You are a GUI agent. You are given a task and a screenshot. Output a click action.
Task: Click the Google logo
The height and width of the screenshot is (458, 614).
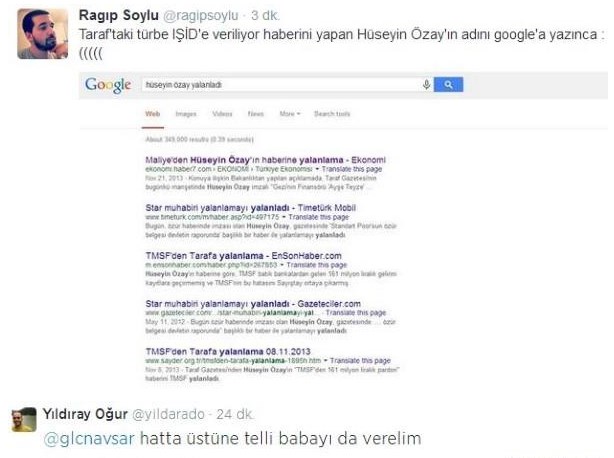108,85
